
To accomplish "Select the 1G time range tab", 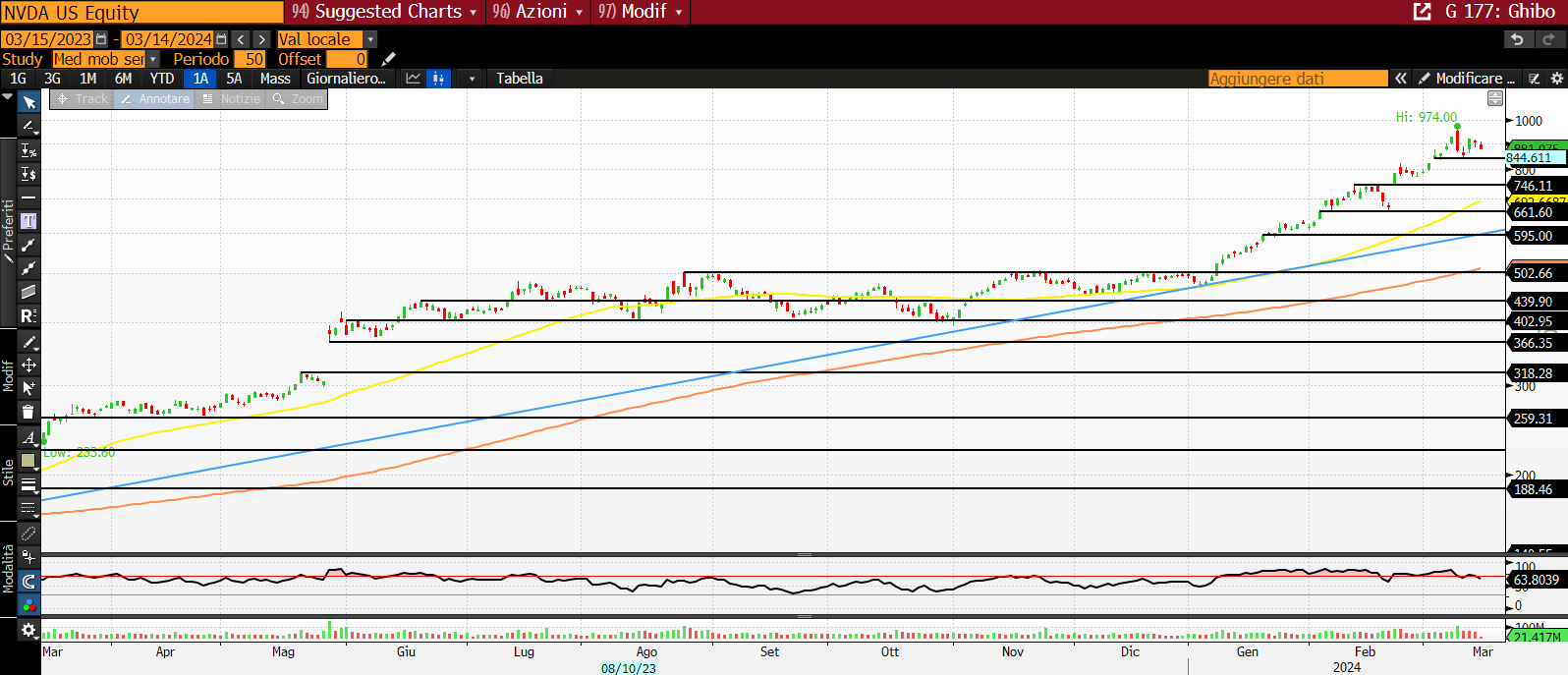I will [x=18, y=79].
